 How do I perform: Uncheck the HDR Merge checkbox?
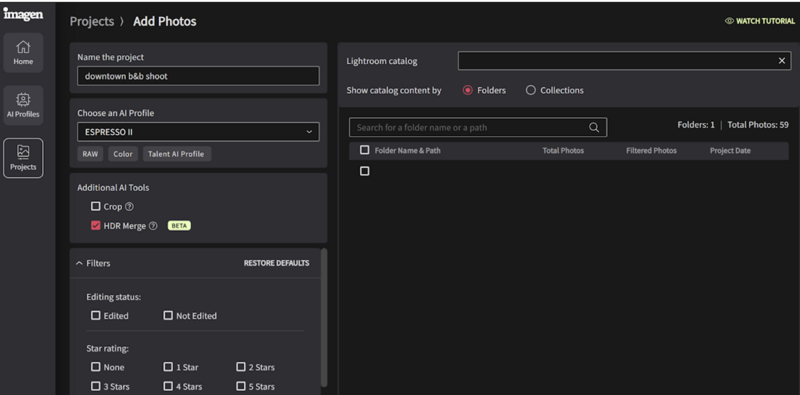point(95,226)
